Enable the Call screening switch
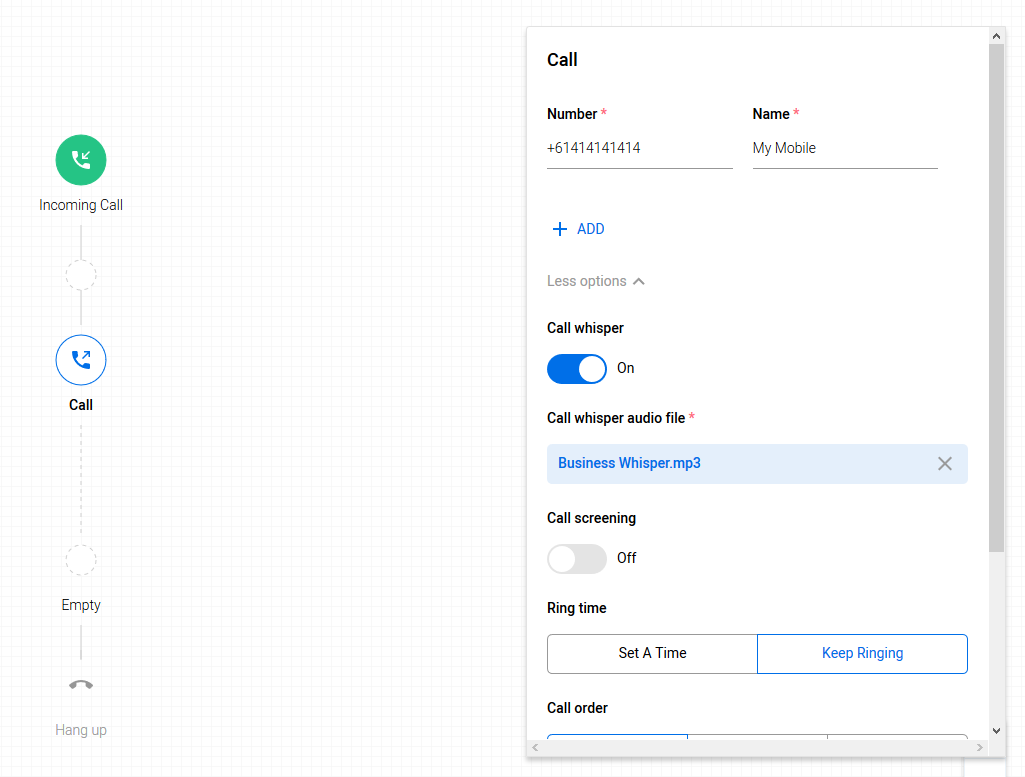This screenshot has width=1025, height=777. pos(577,558)
